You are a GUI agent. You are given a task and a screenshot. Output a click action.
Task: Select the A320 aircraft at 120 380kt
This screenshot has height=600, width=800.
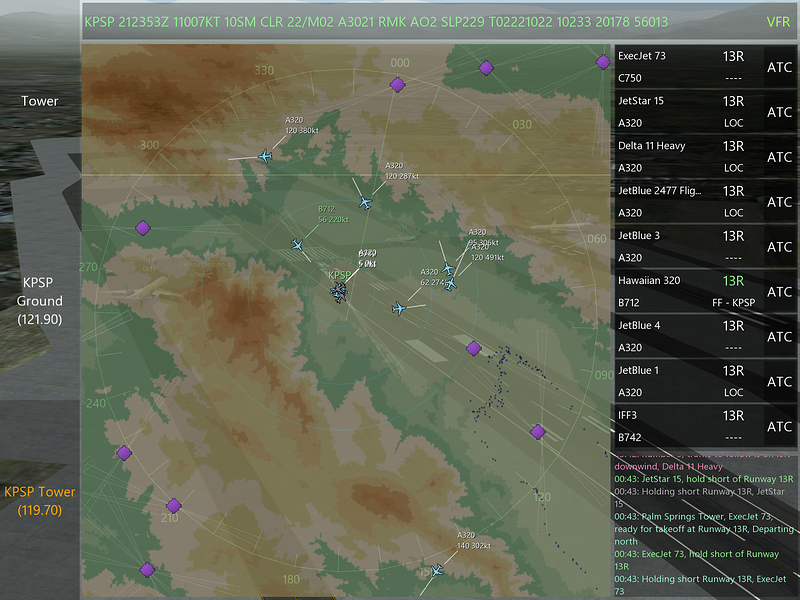click(x=265, y=156)
